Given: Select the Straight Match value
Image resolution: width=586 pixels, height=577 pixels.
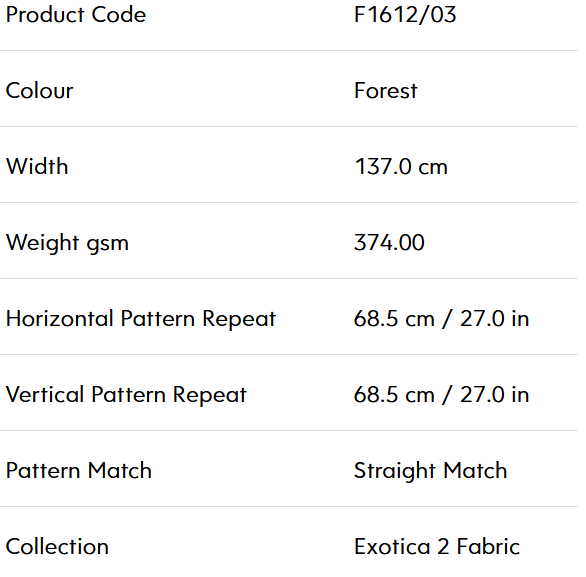Looking at the screenshot, I should [431, 472].
